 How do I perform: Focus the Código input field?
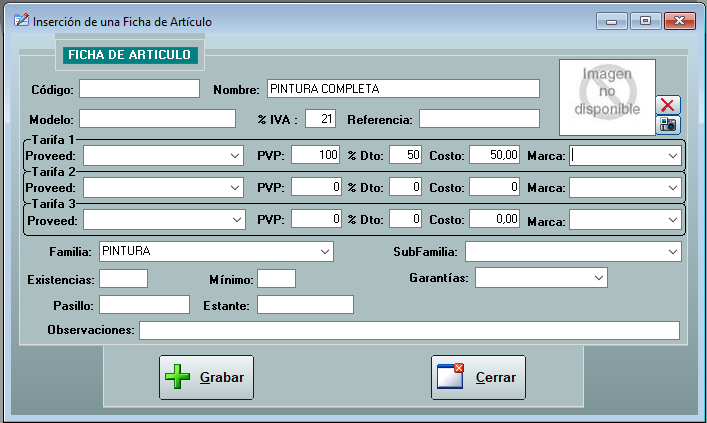(x=139, y=88)
